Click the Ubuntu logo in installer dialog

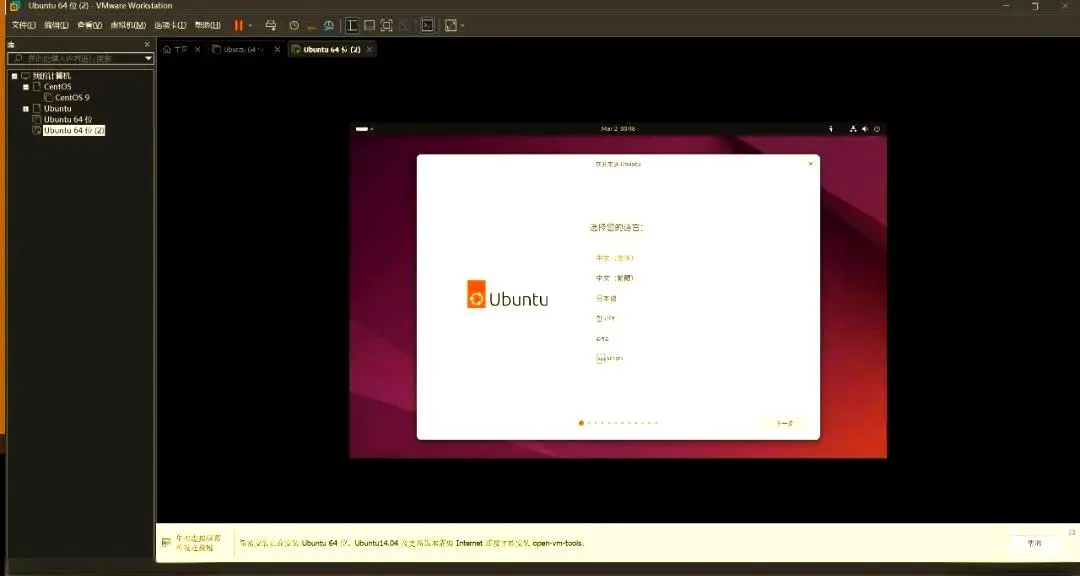[508, 294]
